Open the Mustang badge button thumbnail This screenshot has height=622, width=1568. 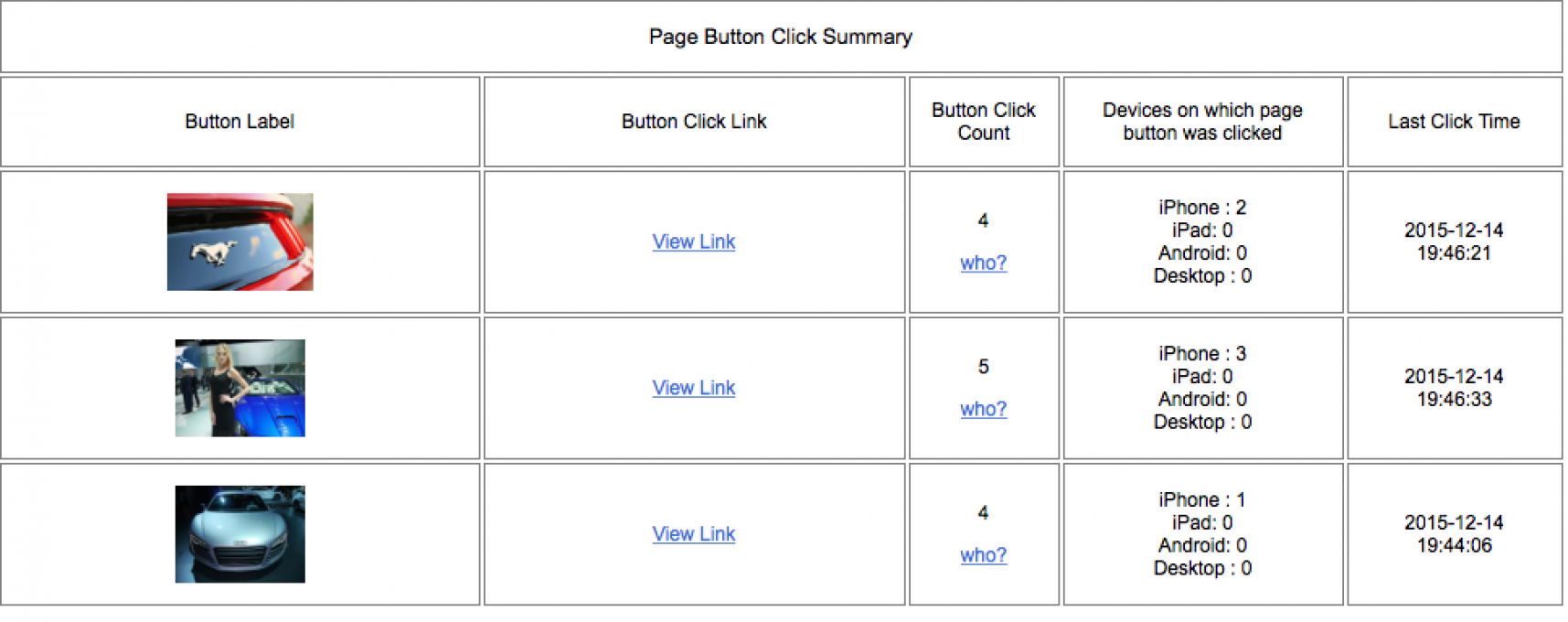click(240, 241)
